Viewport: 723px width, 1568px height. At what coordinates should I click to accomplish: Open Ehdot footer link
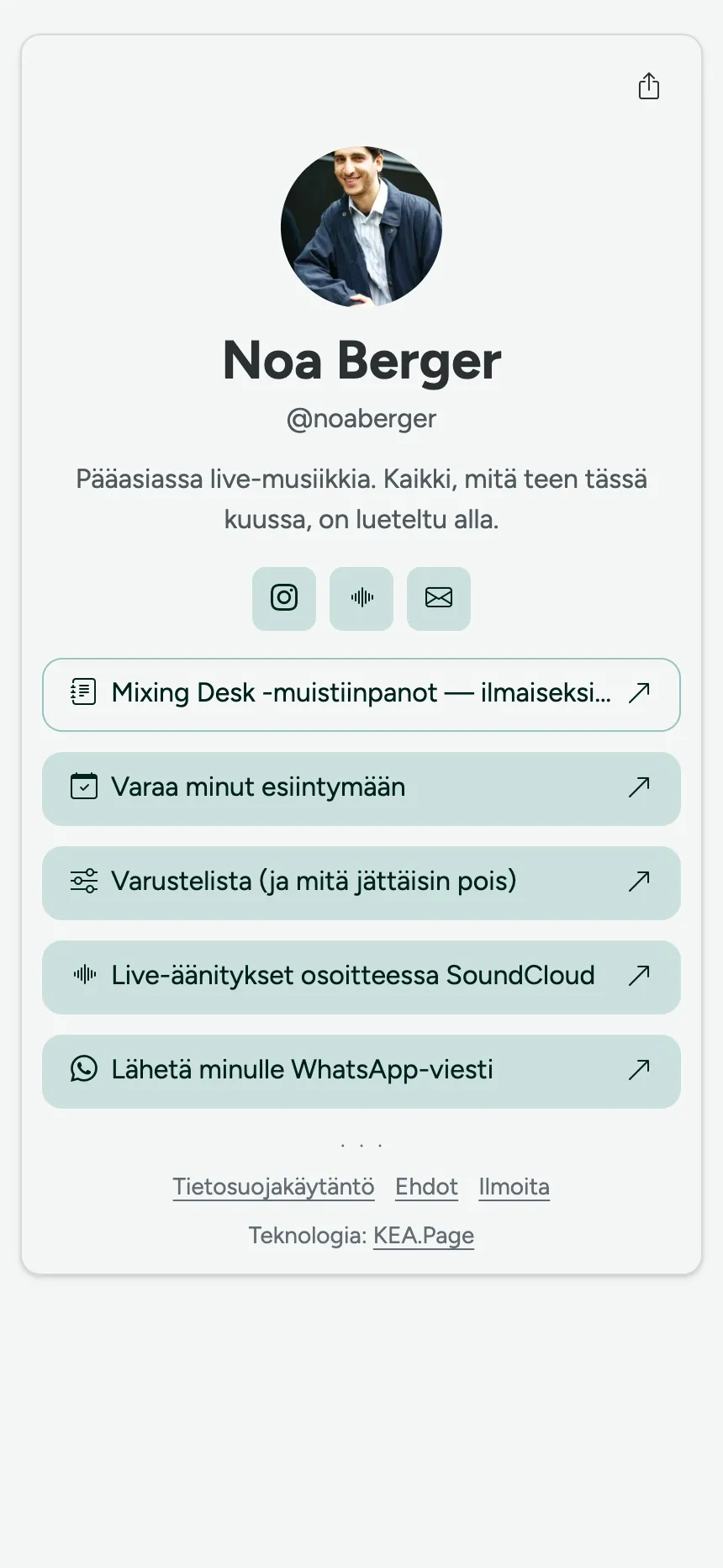point(426,1187)
